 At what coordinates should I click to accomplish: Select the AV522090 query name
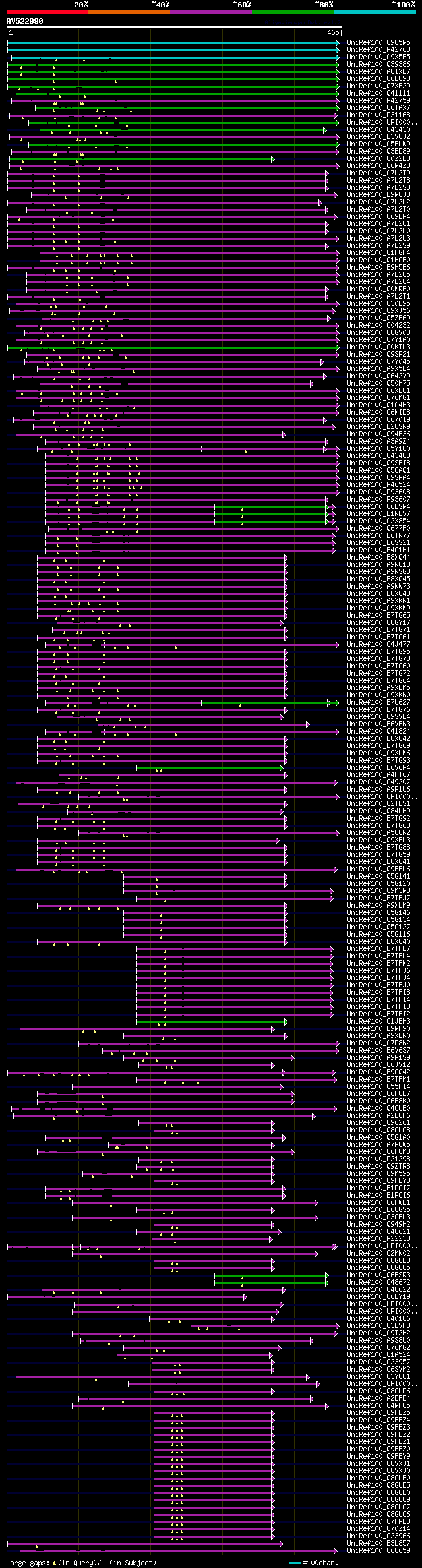[x=25, y=21]
